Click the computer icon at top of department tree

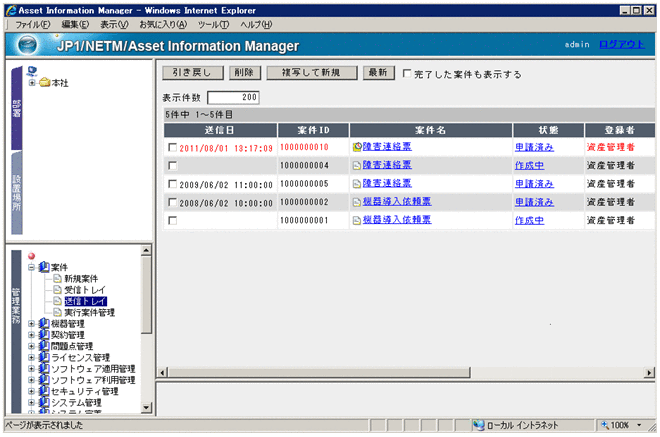(x=32, y=71)
